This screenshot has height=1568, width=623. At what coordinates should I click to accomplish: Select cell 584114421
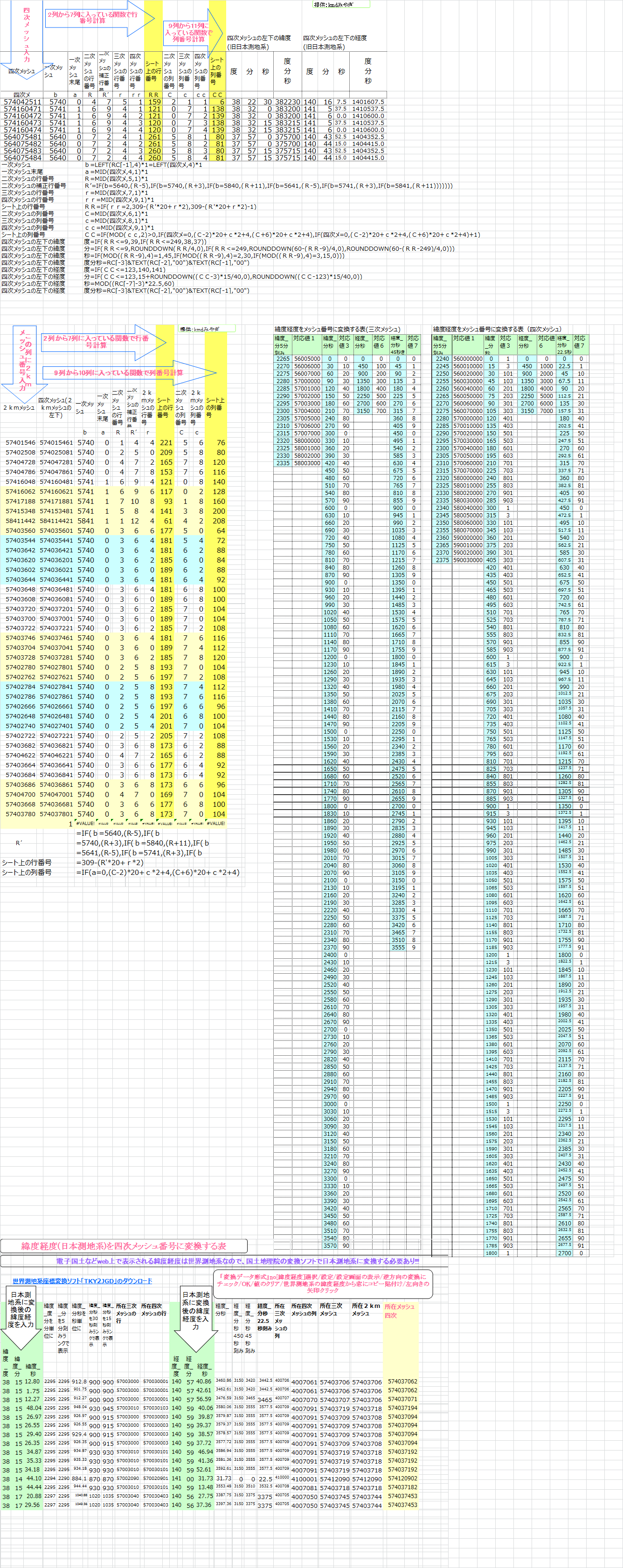(x=56, y=521)
